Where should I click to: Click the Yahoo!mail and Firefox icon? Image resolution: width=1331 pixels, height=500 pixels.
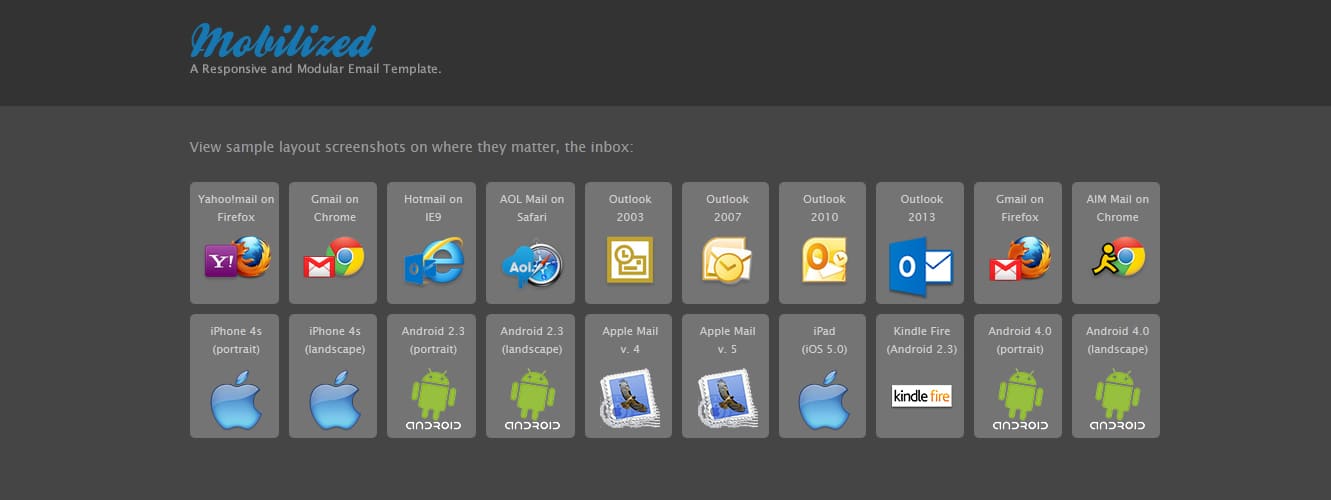pos(237,260)
